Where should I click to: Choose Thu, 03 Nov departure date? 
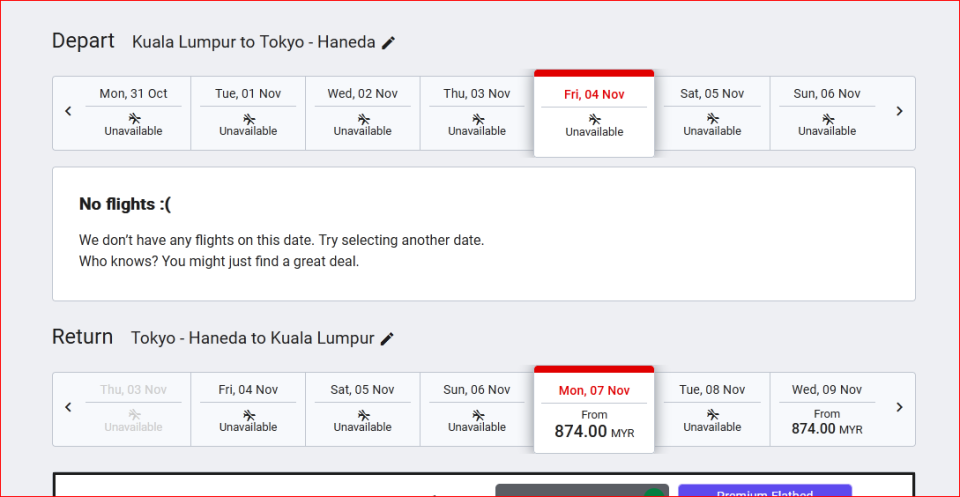(477, 112)
